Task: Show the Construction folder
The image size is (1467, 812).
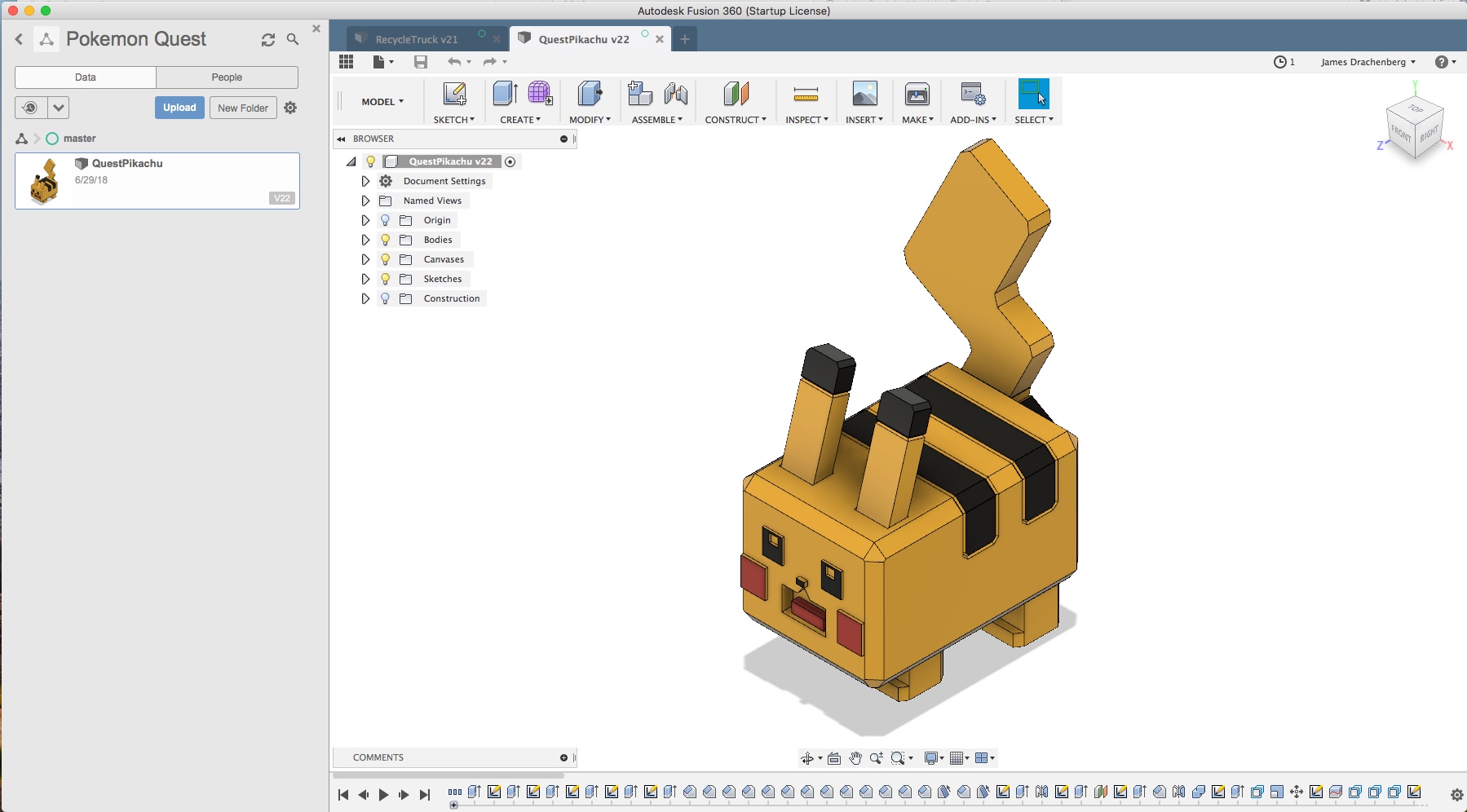Action: pos(386,298)
